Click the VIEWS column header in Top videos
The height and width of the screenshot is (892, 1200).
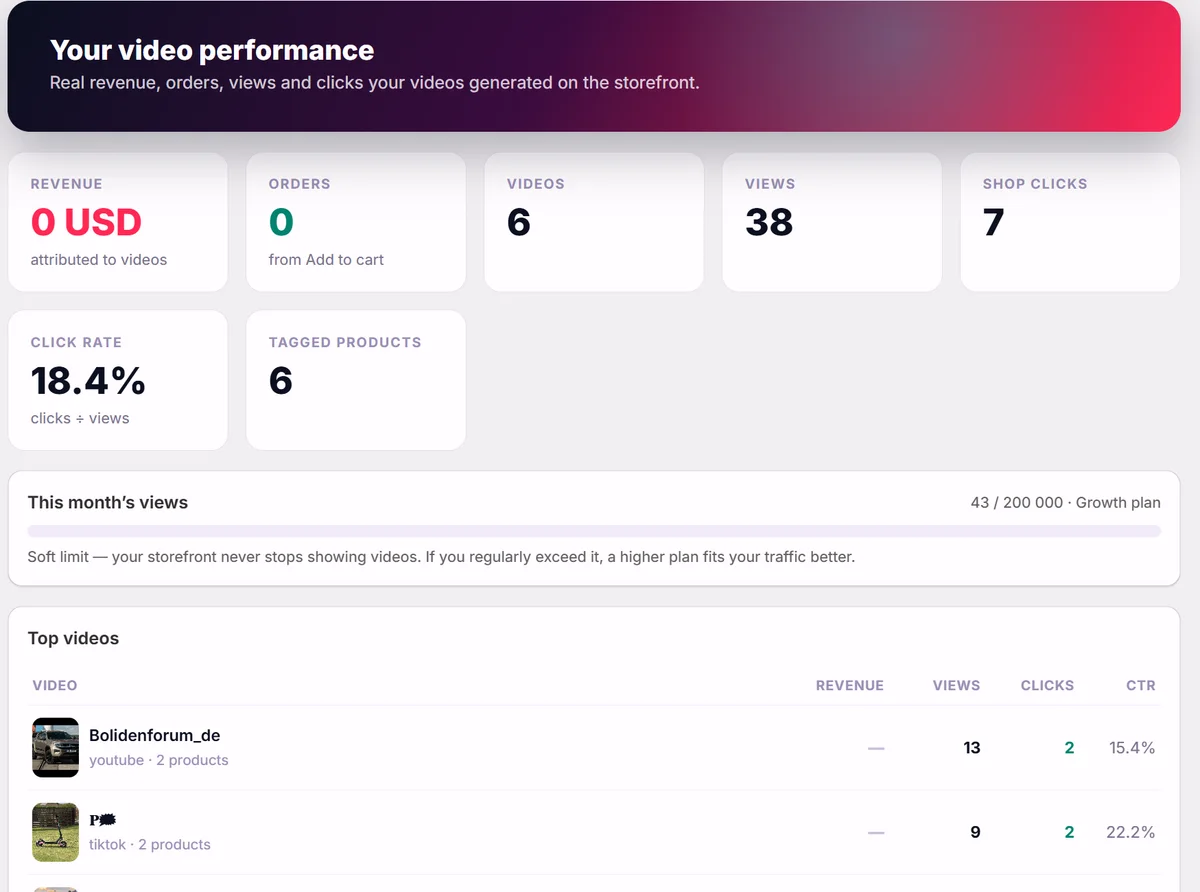(x=957, y=685)
